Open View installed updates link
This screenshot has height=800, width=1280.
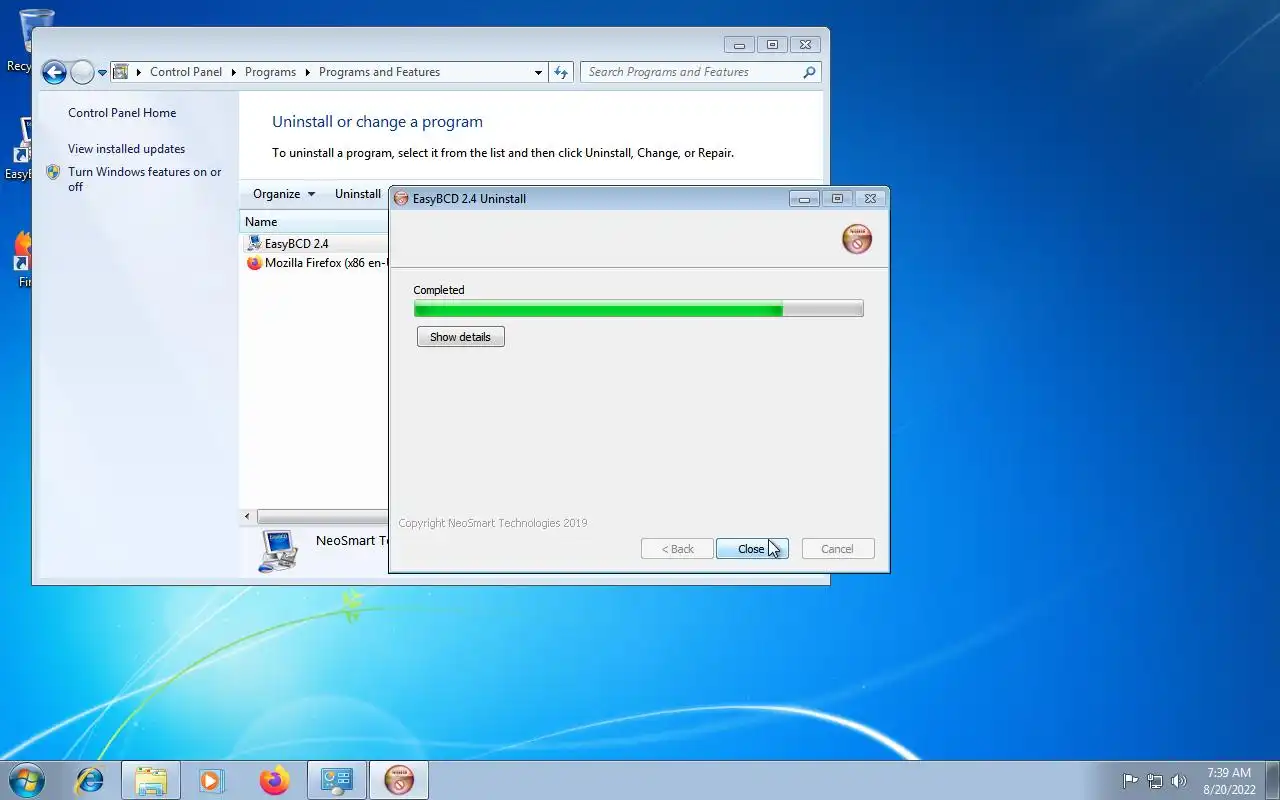tap(126, 149)
